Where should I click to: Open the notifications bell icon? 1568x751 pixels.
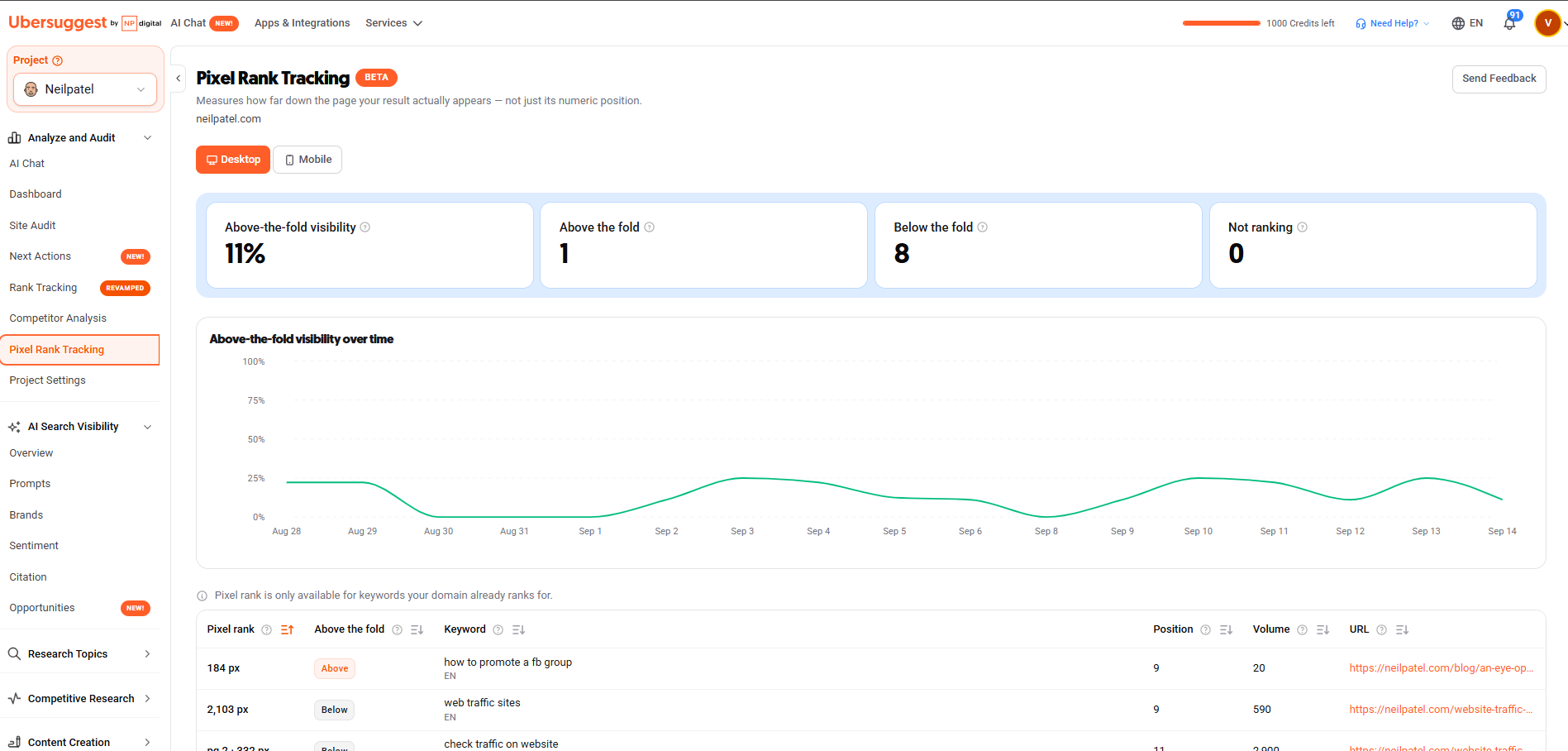pyautogui.click(x=1509, y=23)
